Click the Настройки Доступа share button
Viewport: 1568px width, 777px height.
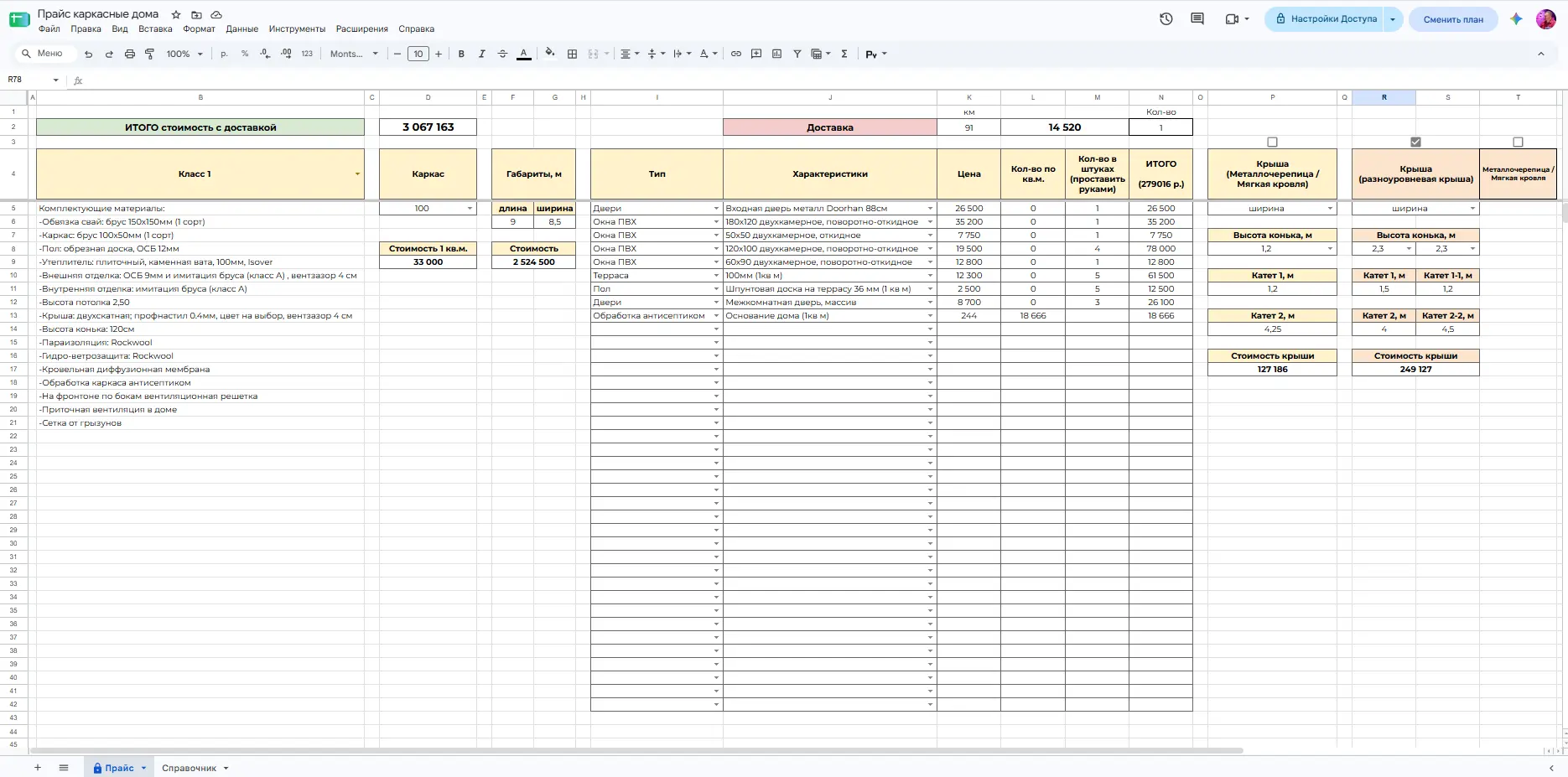[x=1325, y=18]
